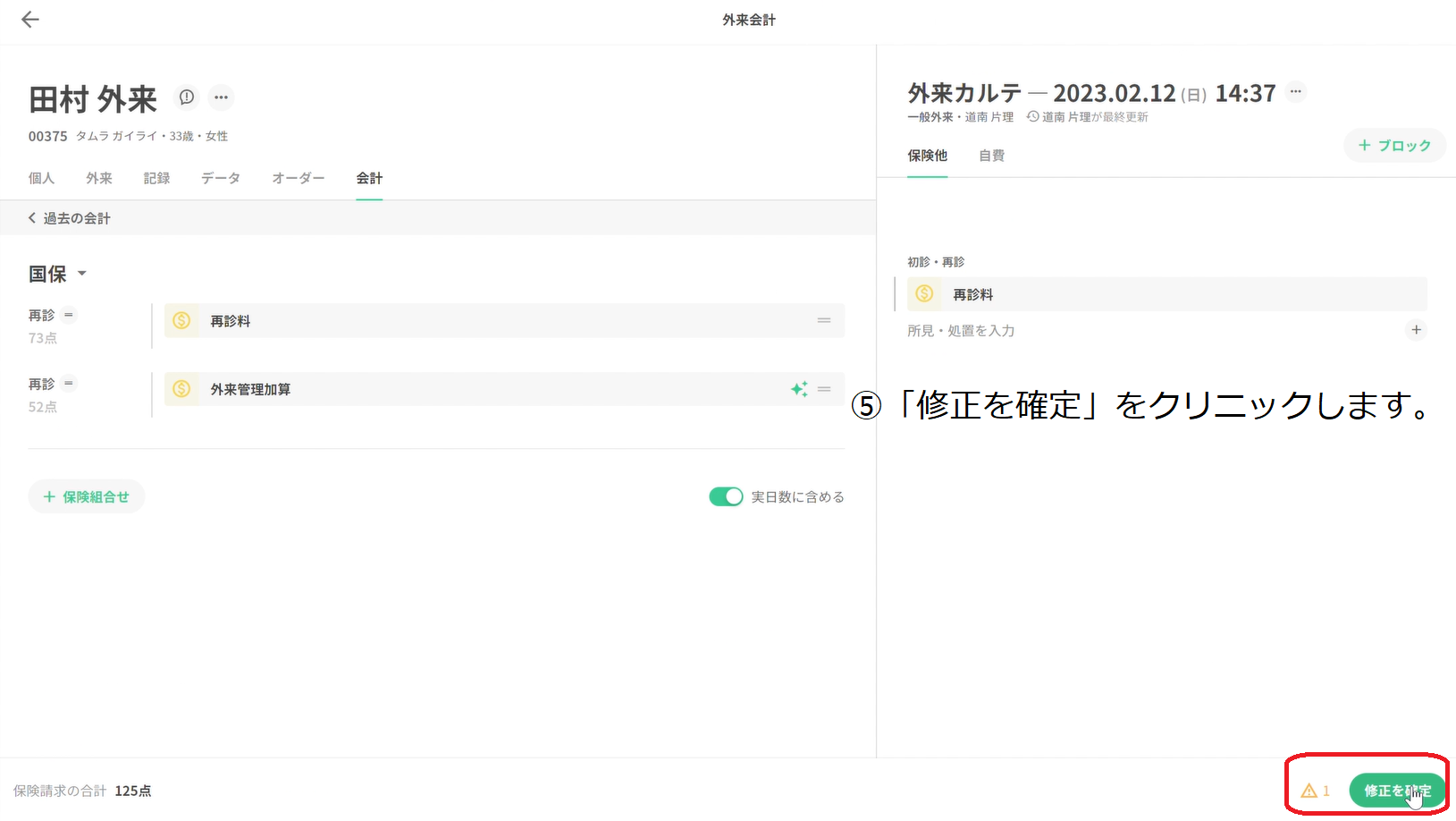Go back with the top-left arrow

pos(30,20)
